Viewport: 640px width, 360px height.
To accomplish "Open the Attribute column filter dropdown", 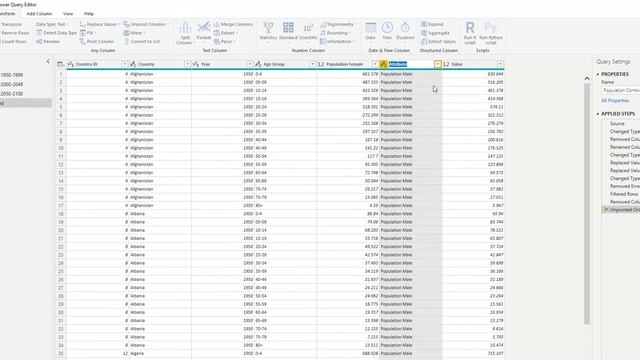I will coord(438,64).
